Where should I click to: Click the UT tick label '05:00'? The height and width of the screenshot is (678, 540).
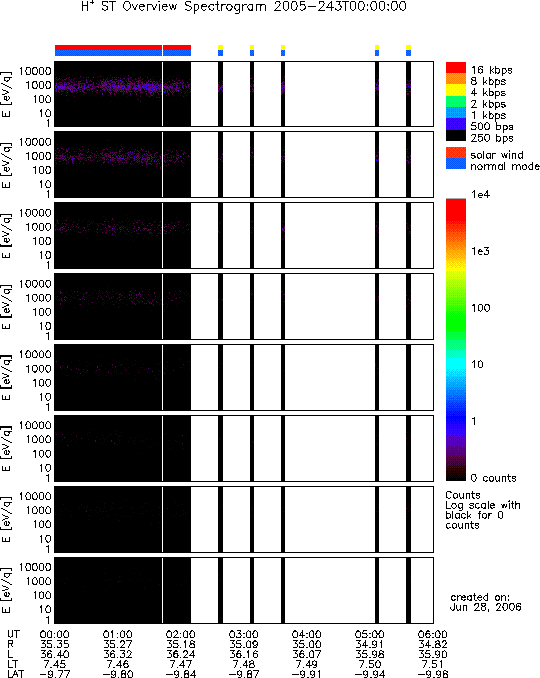[370, 634]
